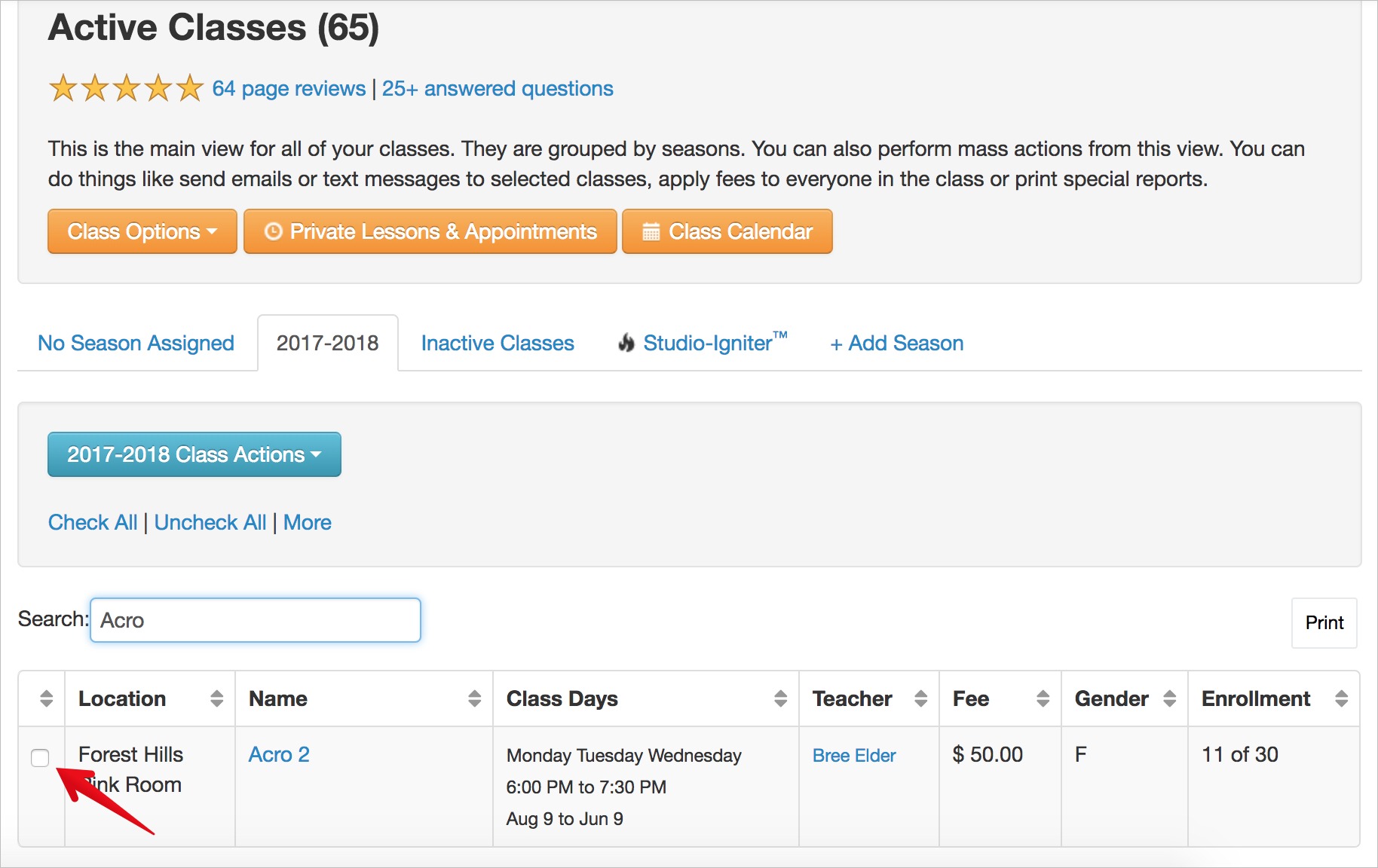Image resolution: width=1378 pixels, height=868 pixels.
Task: Open Private Lessons & Appointments
Action: coord(430,231)
